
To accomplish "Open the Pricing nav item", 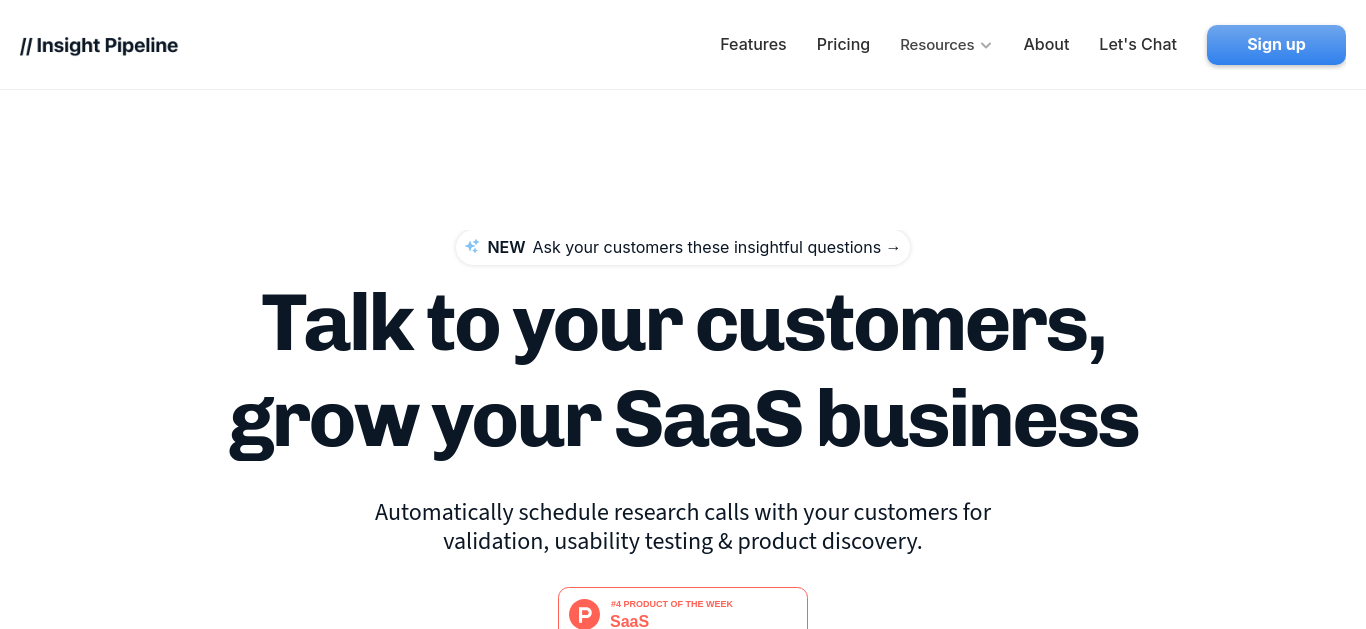I will click(x=843, y=45).
